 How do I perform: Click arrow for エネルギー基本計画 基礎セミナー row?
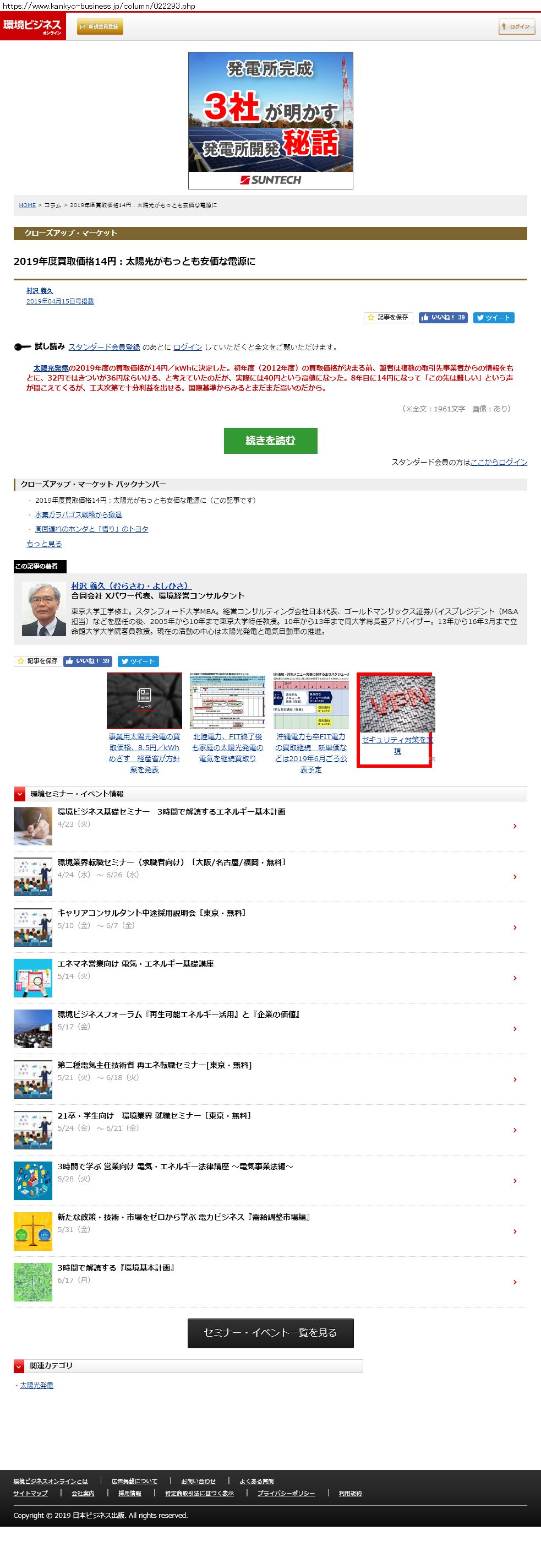[515, 826]
